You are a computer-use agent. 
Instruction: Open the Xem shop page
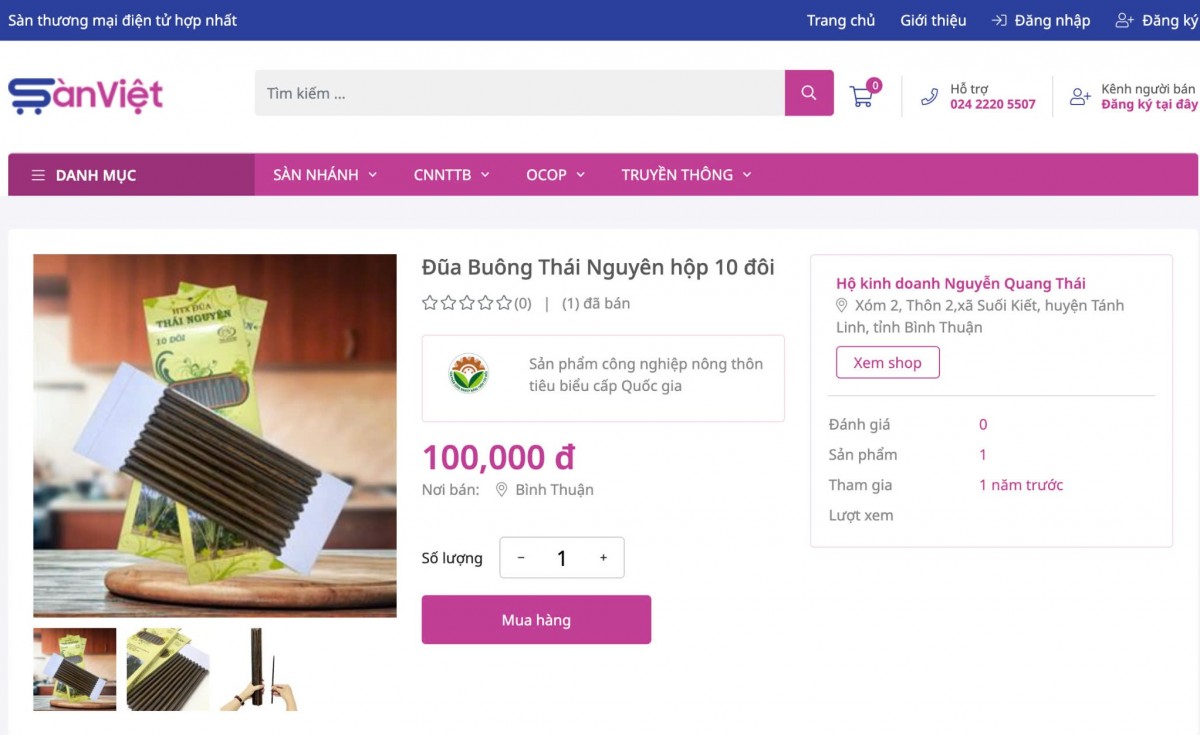887,362
